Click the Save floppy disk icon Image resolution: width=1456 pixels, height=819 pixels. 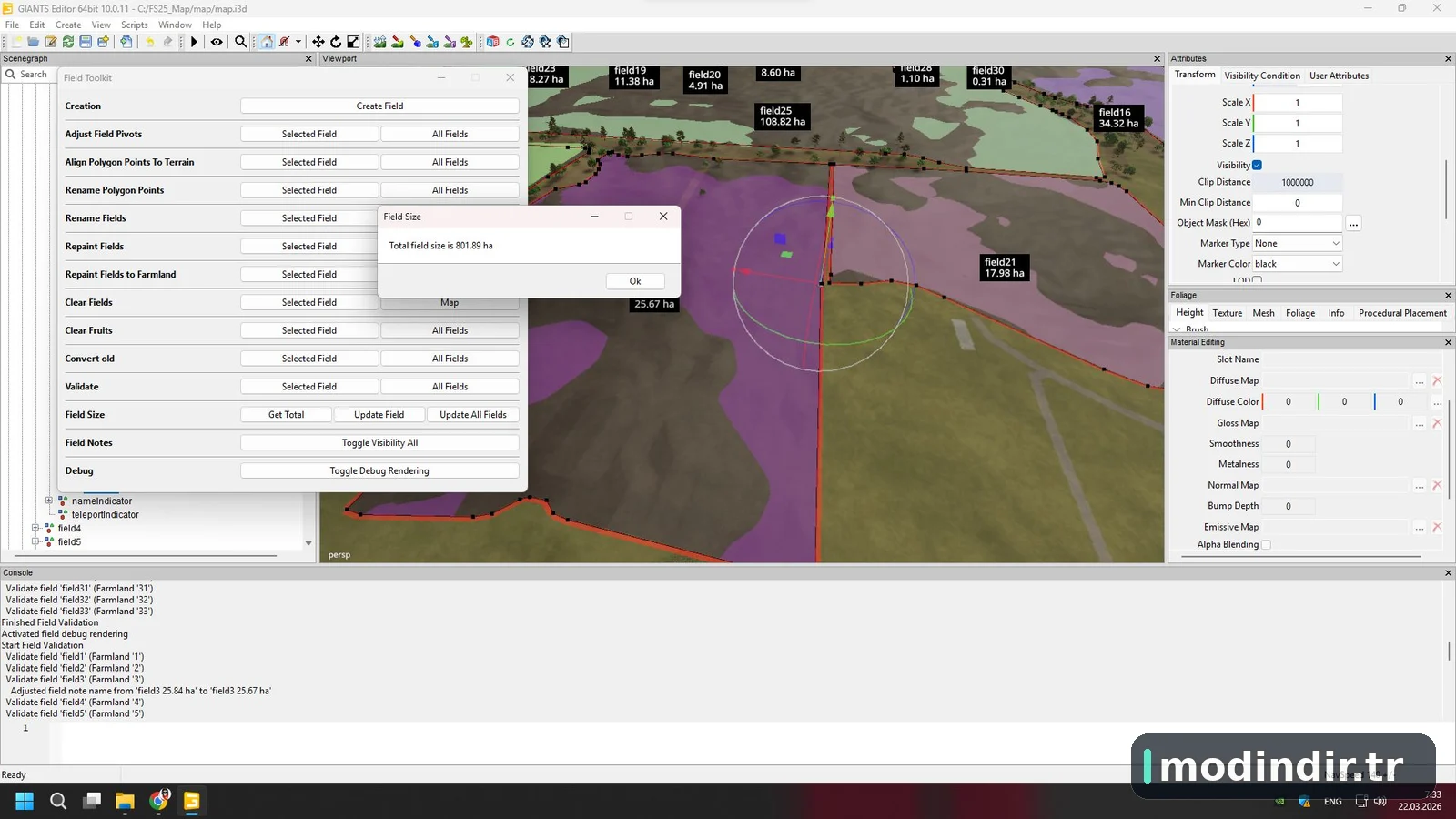coord(86,42)
